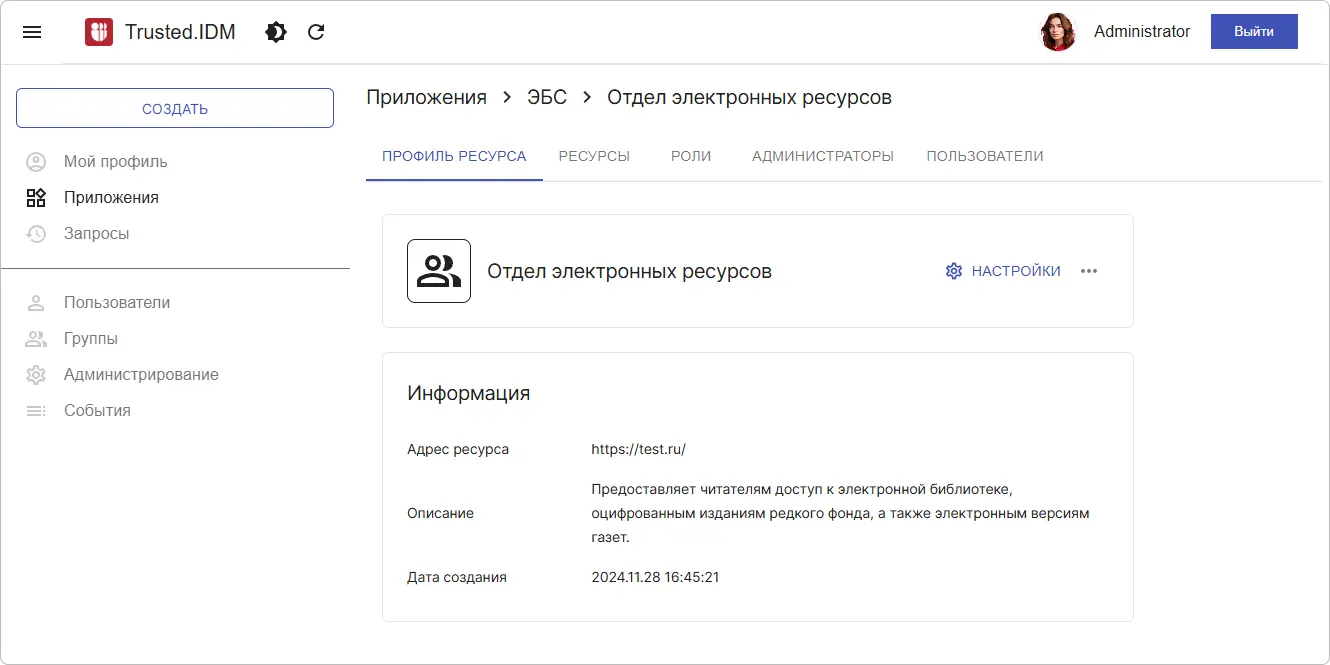
Task: Click the СОЗДАТЬ button
Action: tap(174, 107)
